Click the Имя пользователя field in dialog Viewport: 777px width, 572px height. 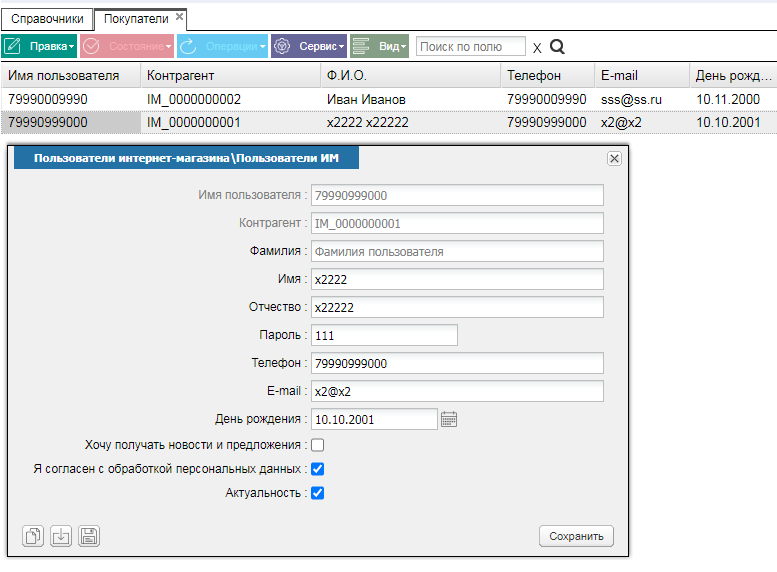tap(457, 195)
